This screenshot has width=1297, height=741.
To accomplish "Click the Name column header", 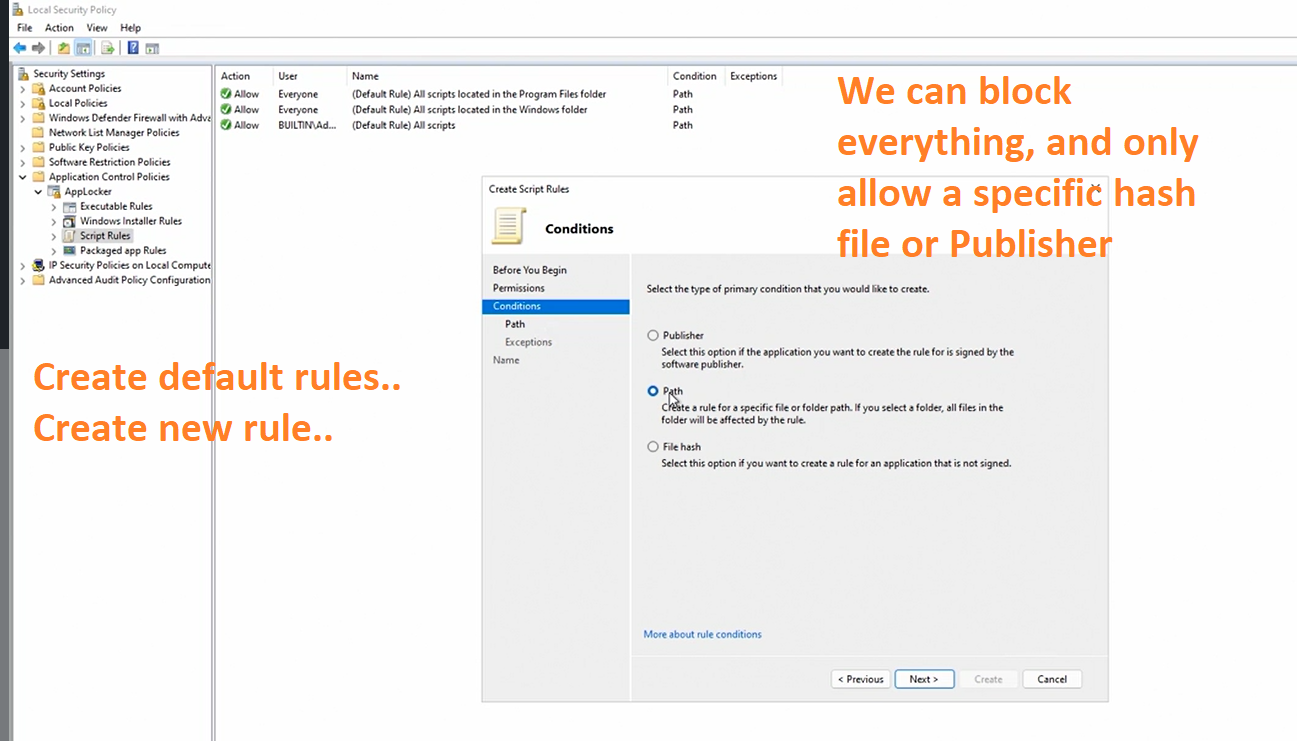I will (x=365, y=76).
